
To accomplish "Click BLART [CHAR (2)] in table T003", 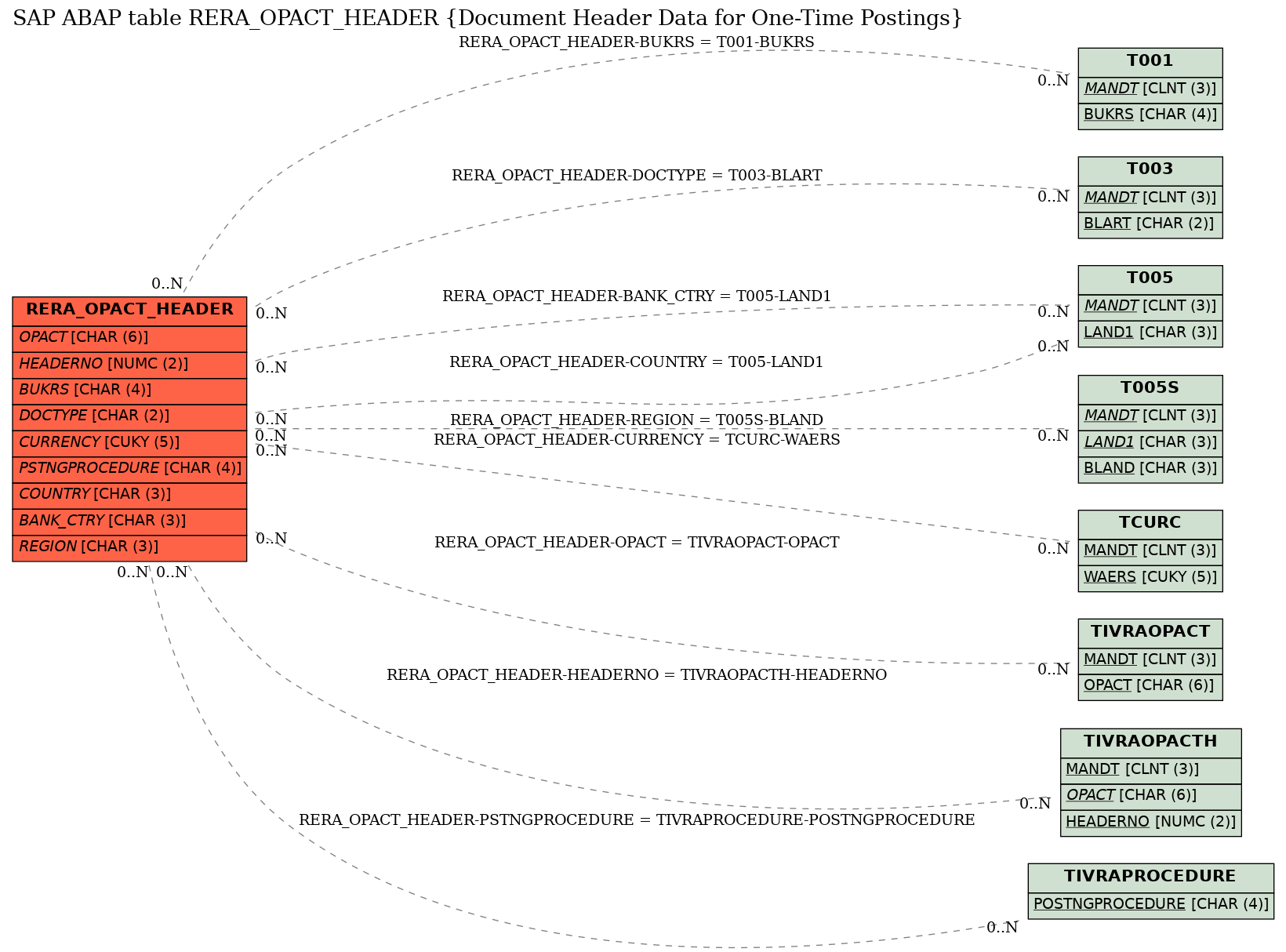I will [1150, 224].
